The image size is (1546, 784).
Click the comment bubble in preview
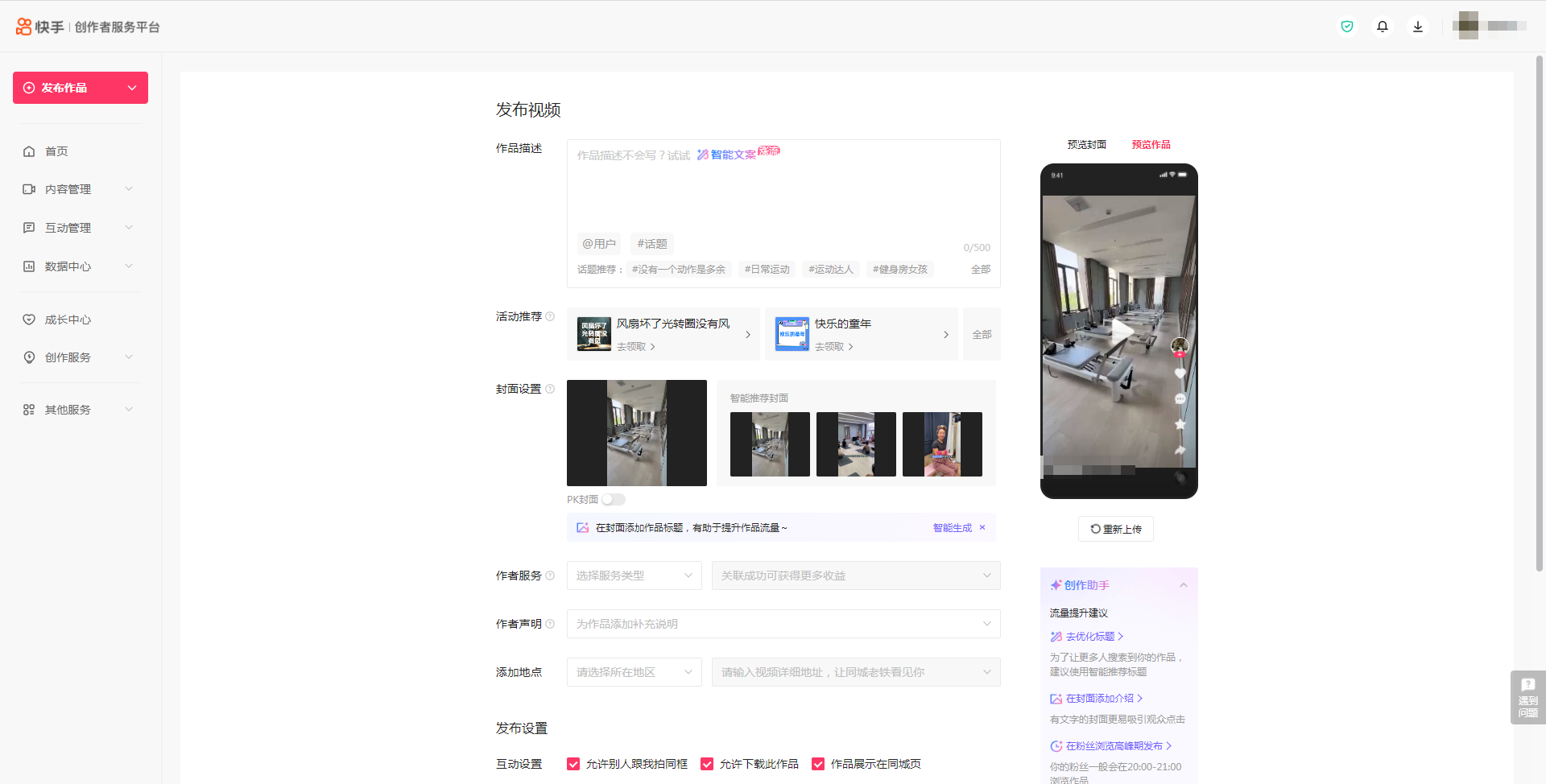1180,398
